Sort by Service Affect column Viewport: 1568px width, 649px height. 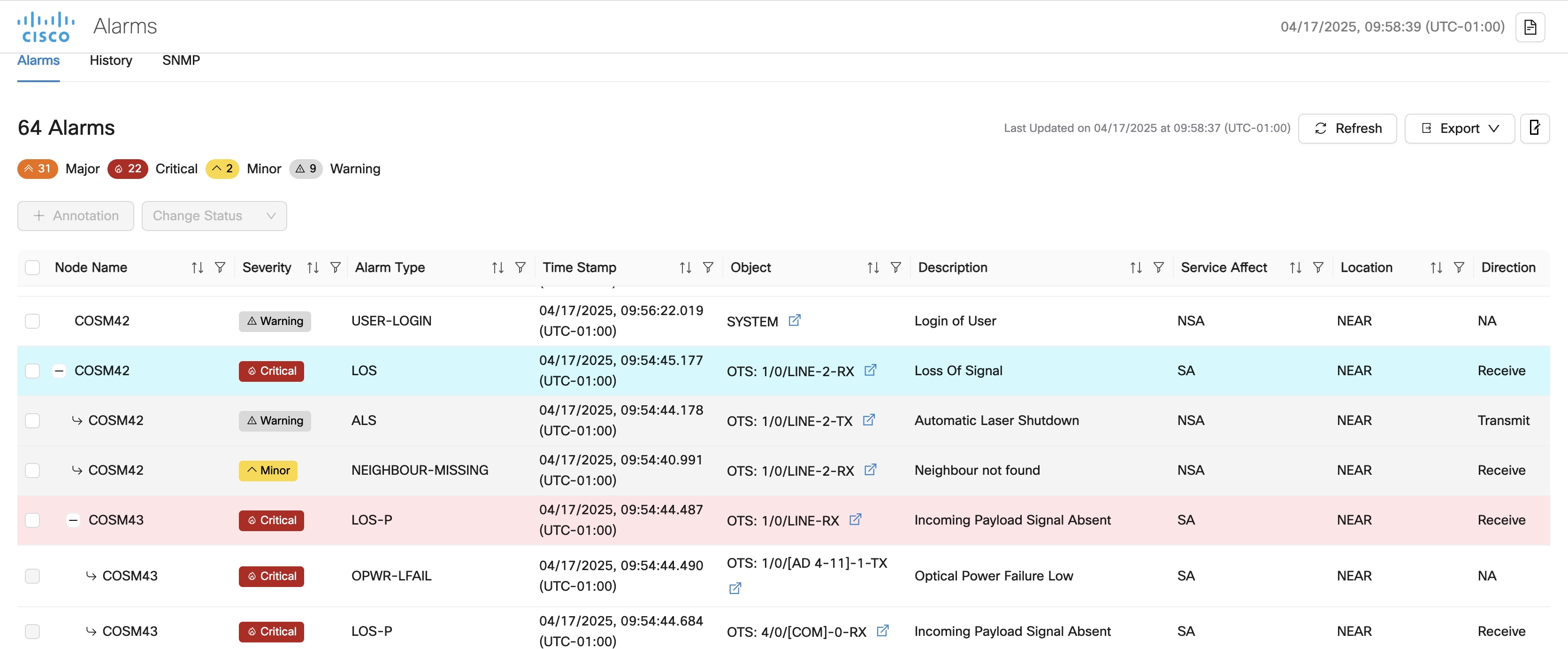(x=1295, y=267)
